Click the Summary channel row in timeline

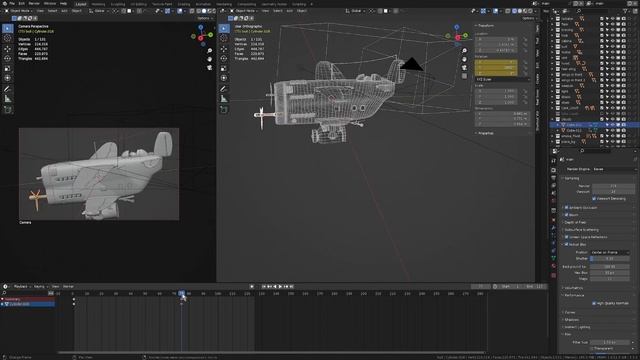[x=28, y=299]
